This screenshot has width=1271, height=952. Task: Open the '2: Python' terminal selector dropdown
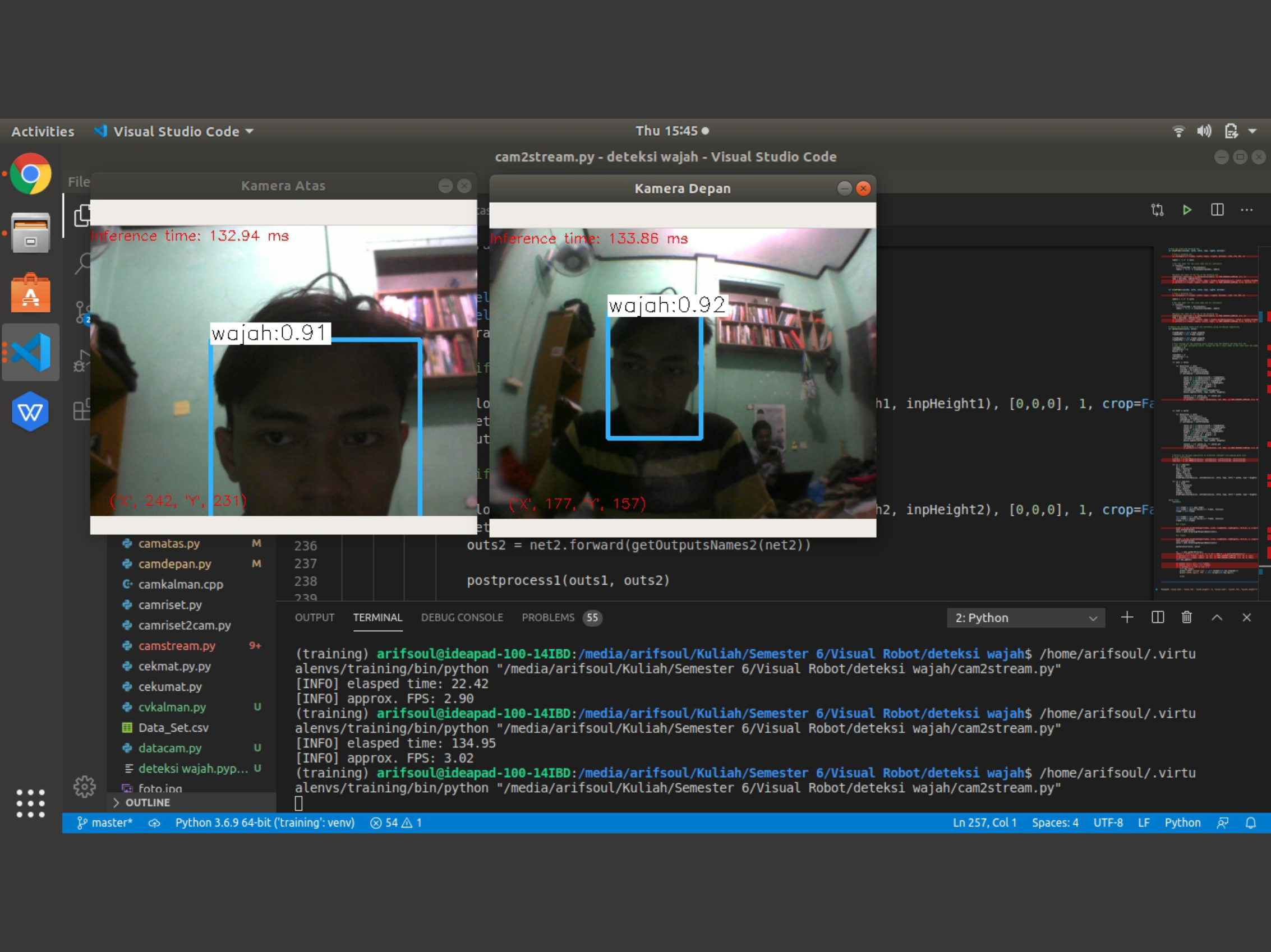pos(1026,618)
